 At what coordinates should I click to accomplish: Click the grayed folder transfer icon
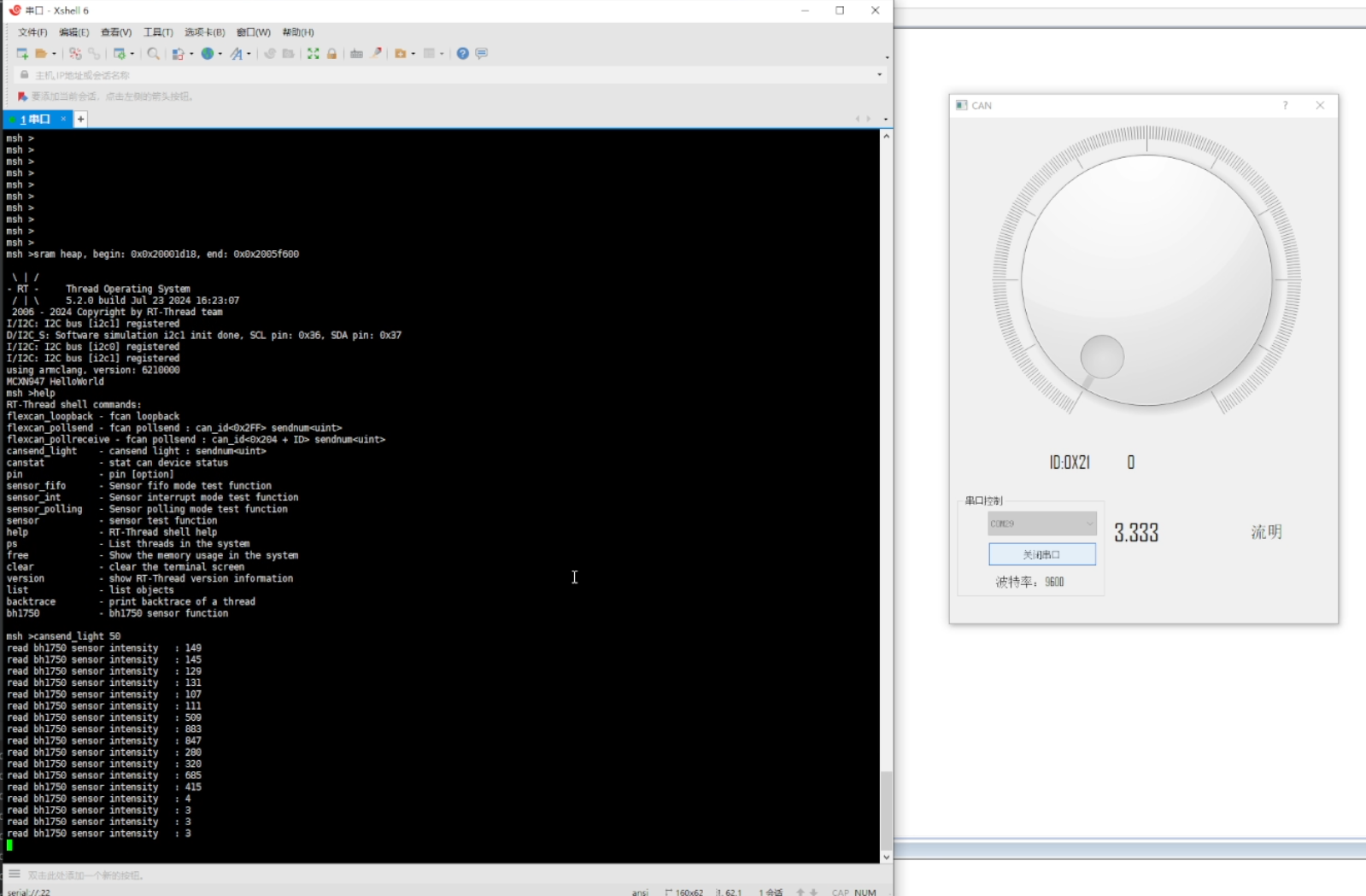coord(289,54)
